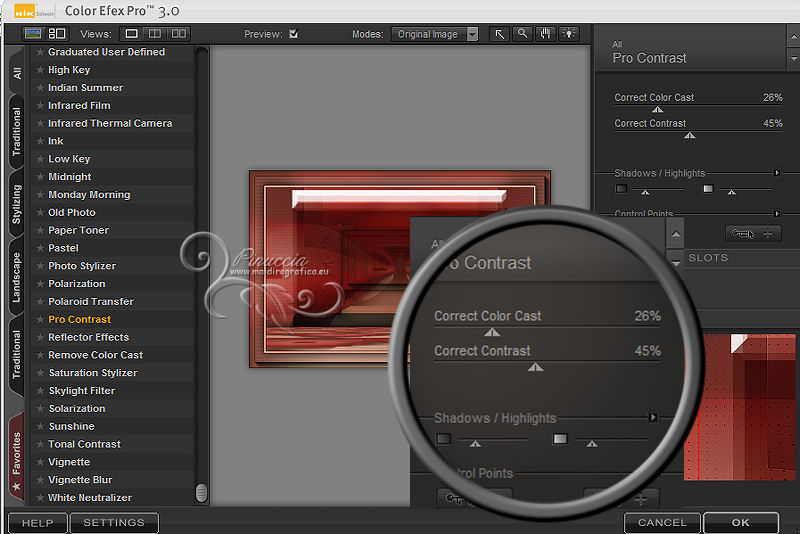The height and width of the screenshot is (534, 800).
Task: Choose the hand pan tool
Action: [545, 34]
